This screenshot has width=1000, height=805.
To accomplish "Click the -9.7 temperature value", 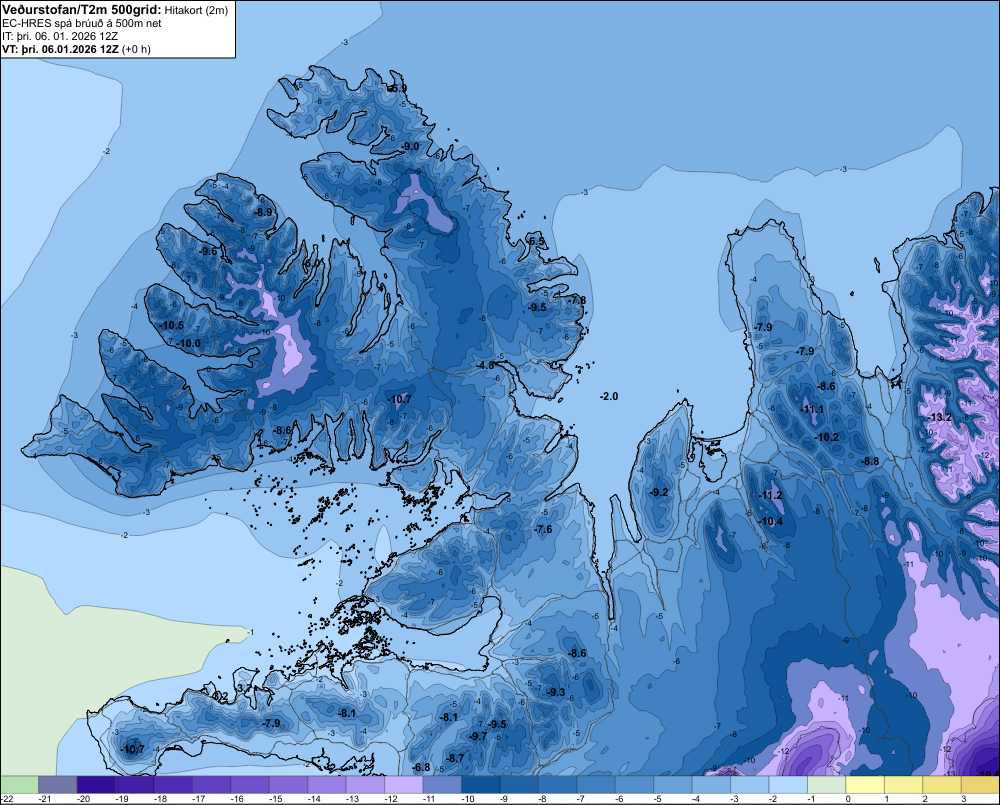I will pyautogui.click(x=478, y=736).
